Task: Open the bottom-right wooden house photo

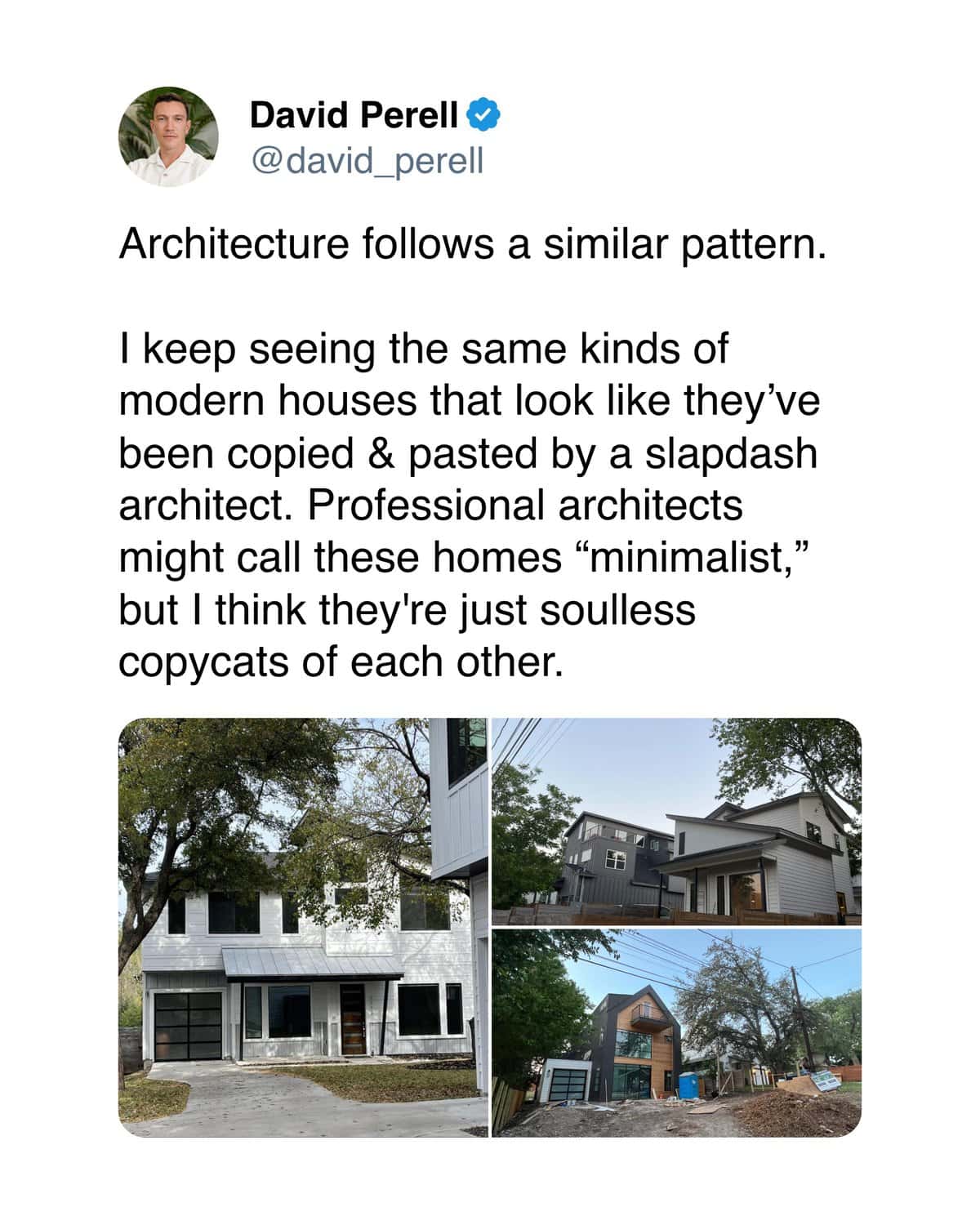Action: tap(676, 1033)
